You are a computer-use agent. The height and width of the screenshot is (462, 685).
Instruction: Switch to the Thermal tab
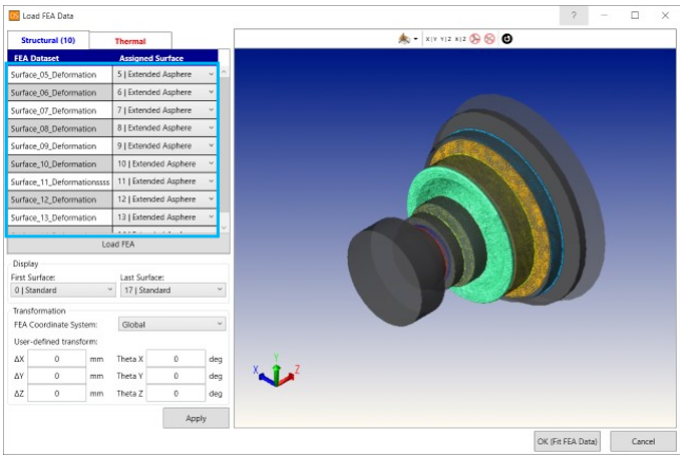[130, 41]
